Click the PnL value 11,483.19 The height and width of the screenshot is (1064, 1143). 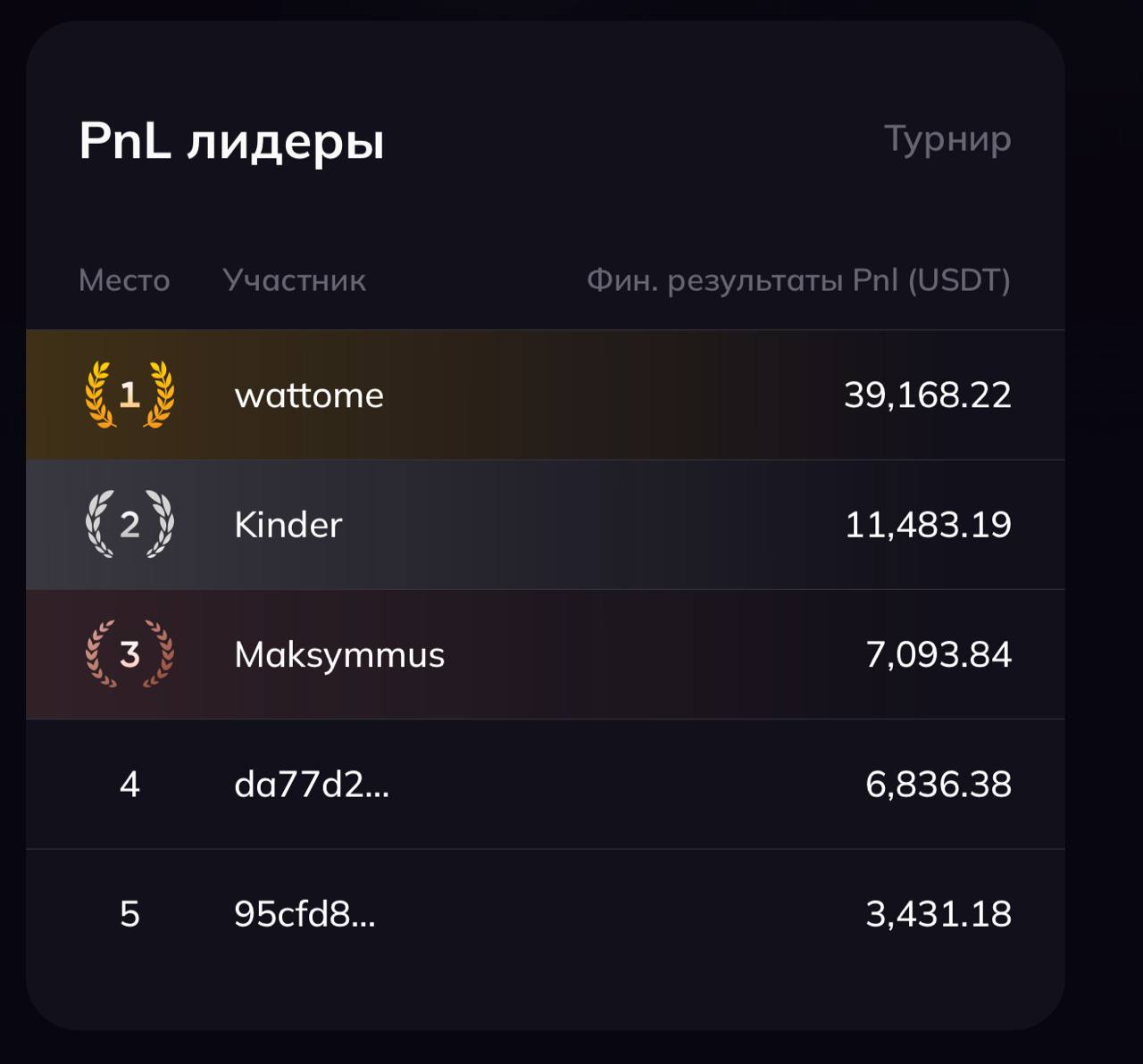click(928, 525)
